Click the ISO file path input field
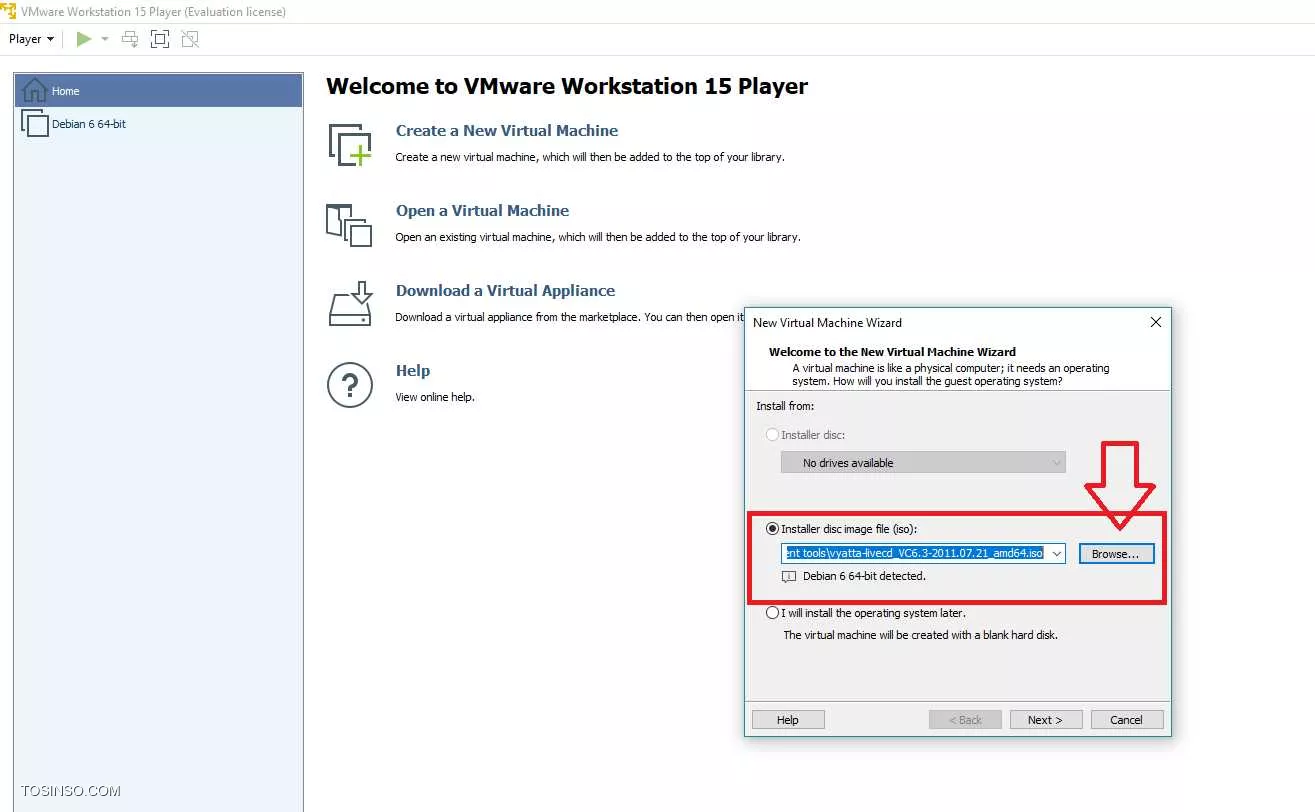Viewport: 1315px width, 812px height. click(x=915, y=553)
